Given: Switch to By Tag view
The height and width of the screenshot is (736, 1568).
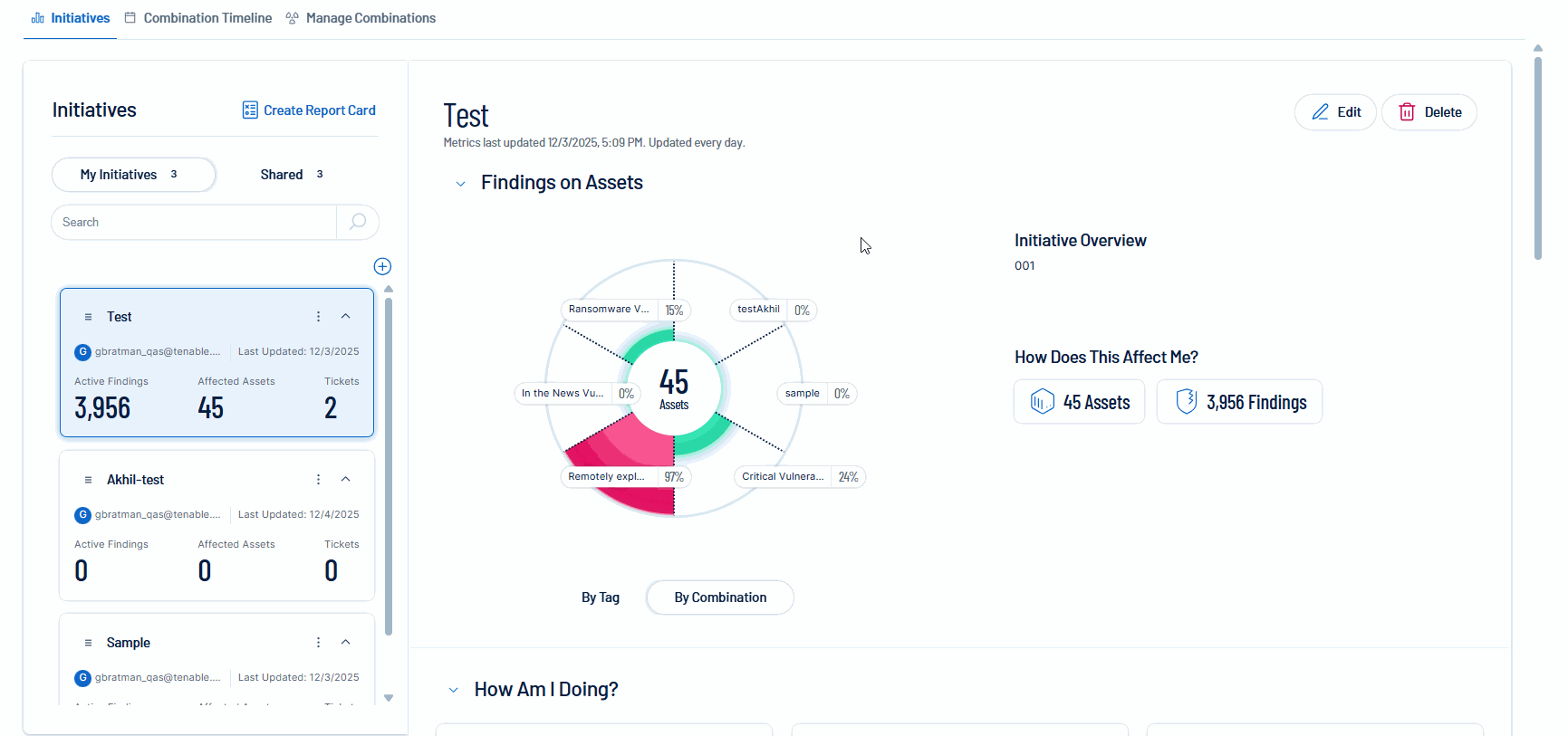Looking at the screenshot, I should [601, 597].
